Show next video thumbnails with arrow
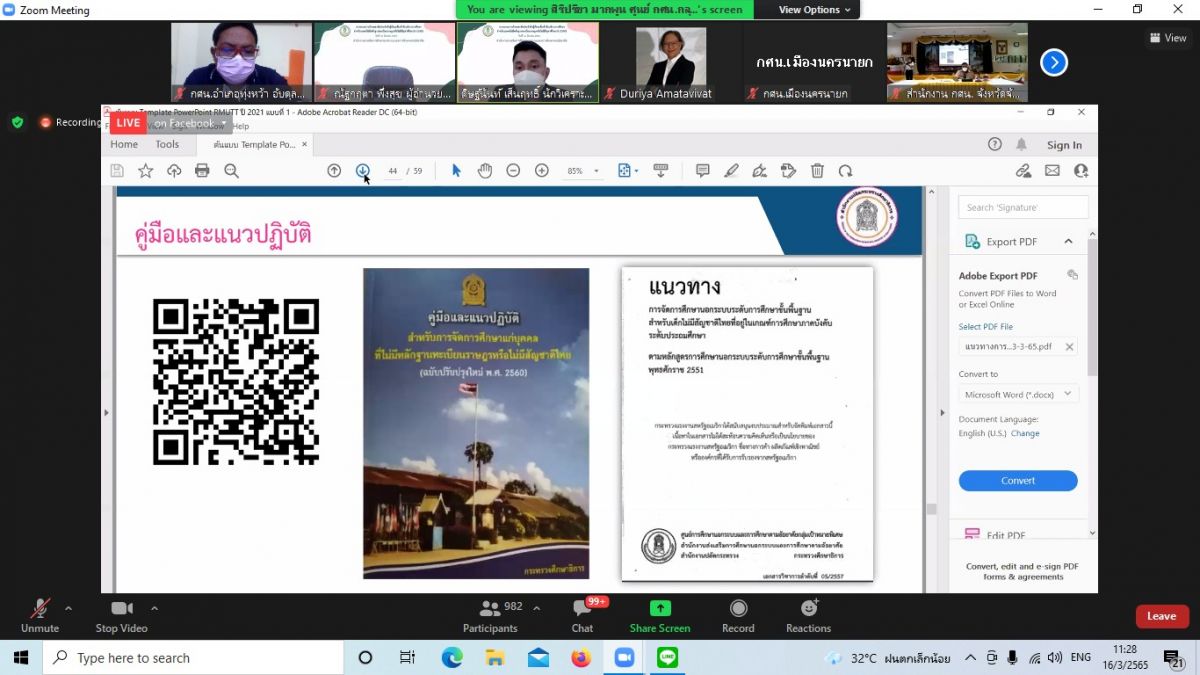The image size is (1200, 675). (x=1053, y=63)
